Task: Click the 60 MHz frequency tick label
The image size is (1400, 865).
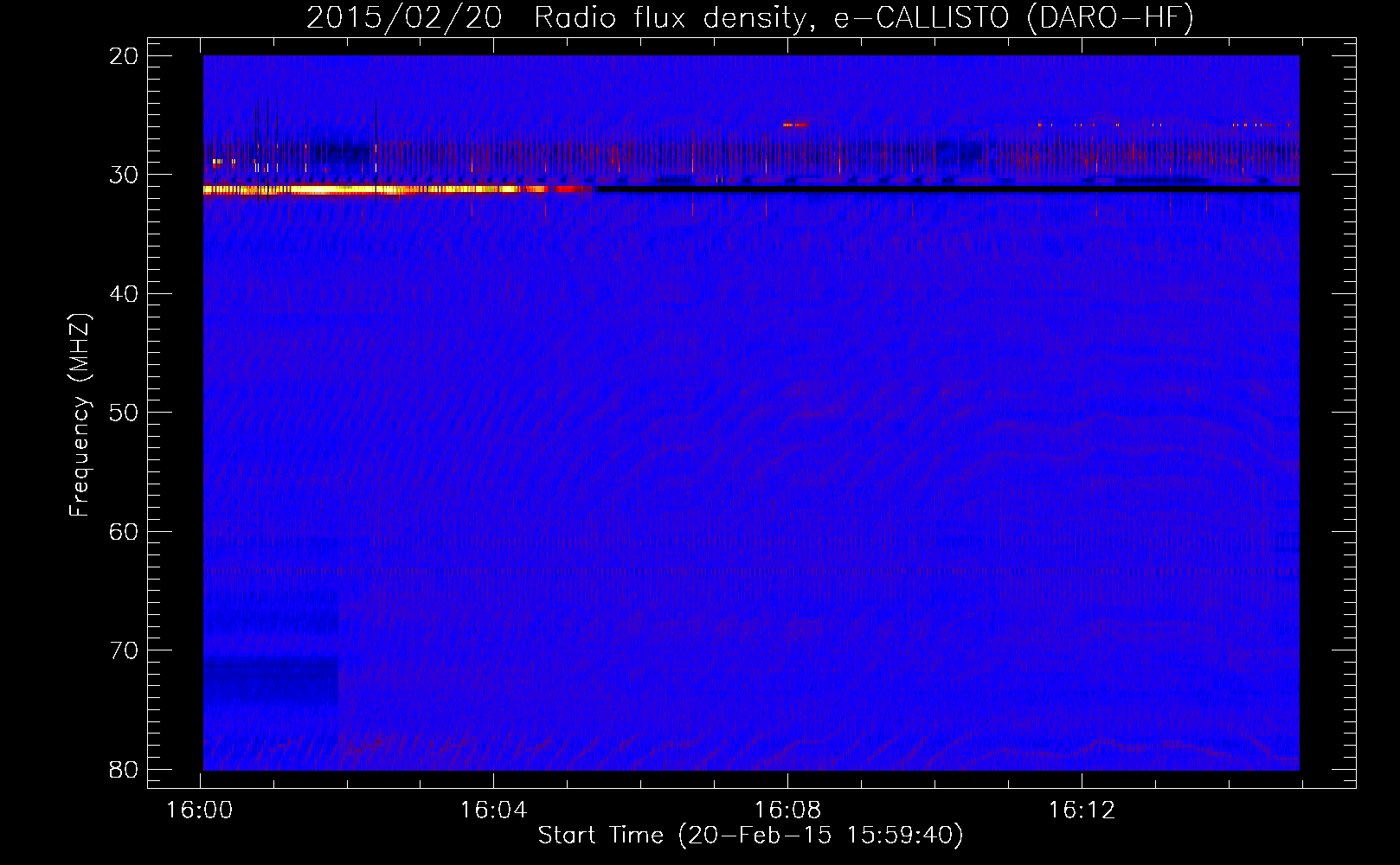Action: tap(124, 532)
